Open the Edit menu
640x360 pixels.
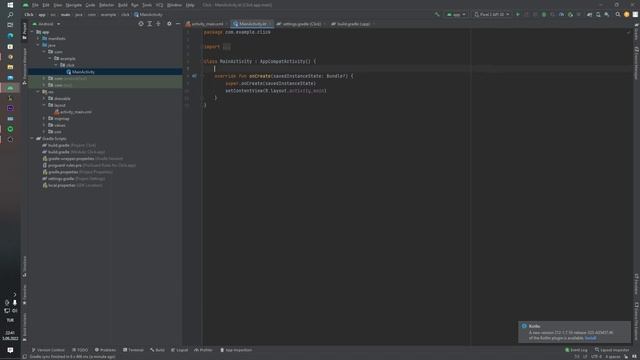[x=46, y=5]
